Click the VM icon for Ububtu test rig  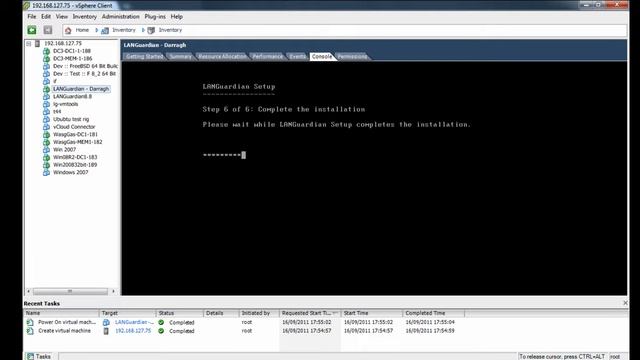click(47, 119)
